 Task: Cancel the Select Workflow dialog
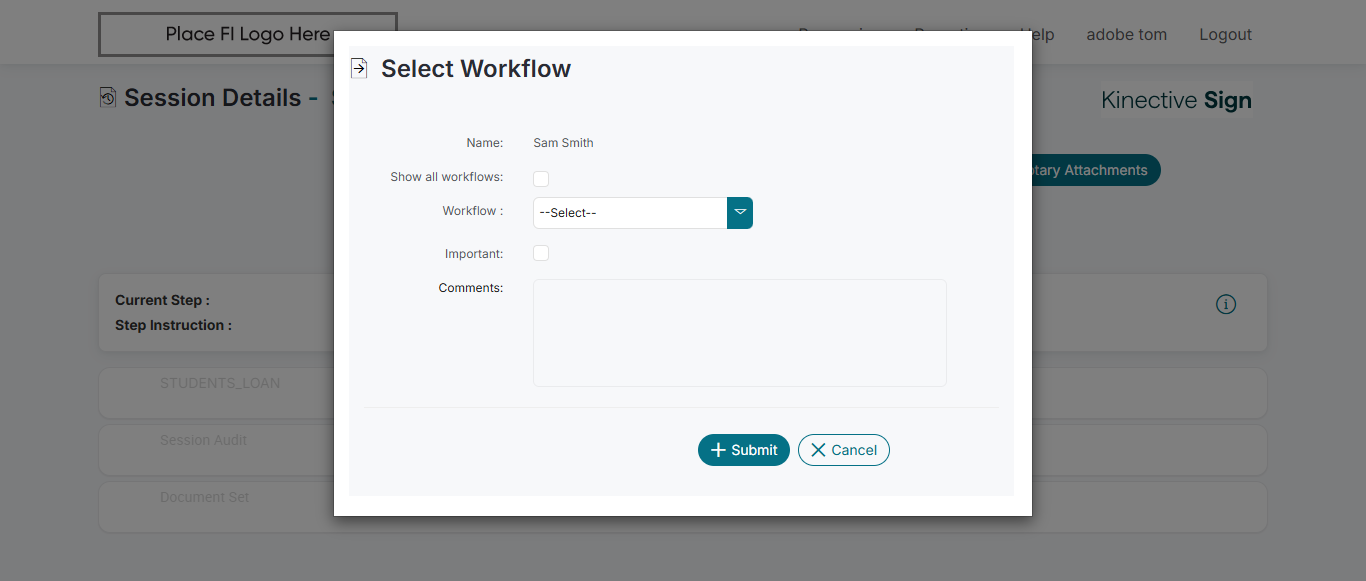(844, 450)
